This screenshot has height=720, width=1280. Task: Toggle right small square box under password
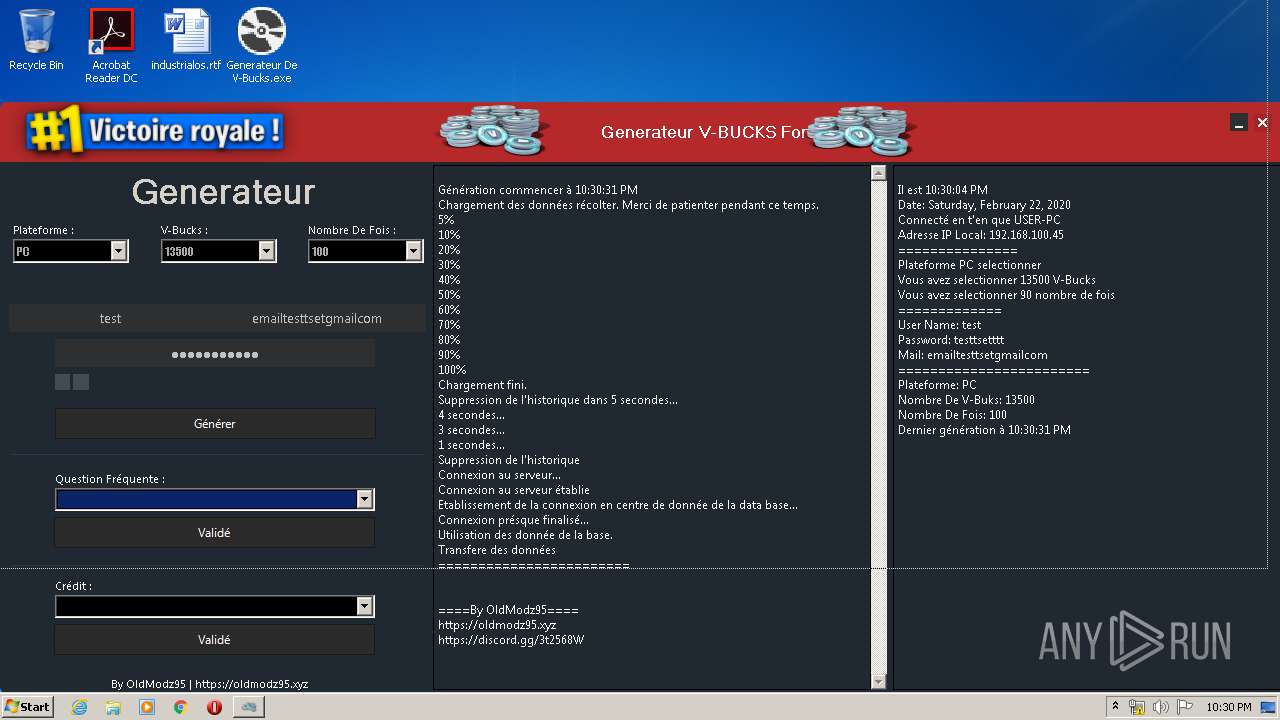coord(81,382)
